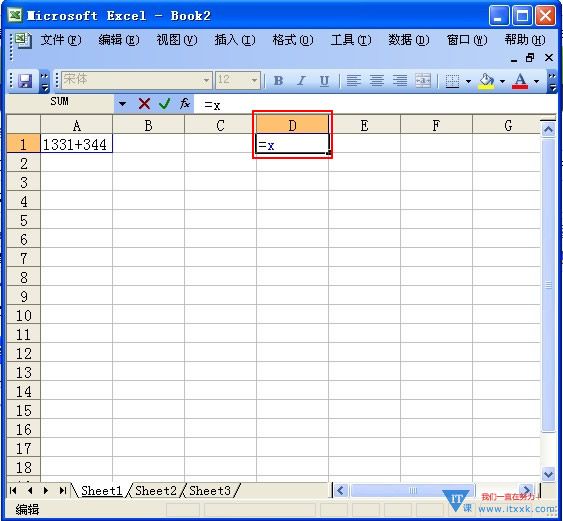Apply the borders icon
The width and height of the screenshot is (563, 521).
pos(452,81)
